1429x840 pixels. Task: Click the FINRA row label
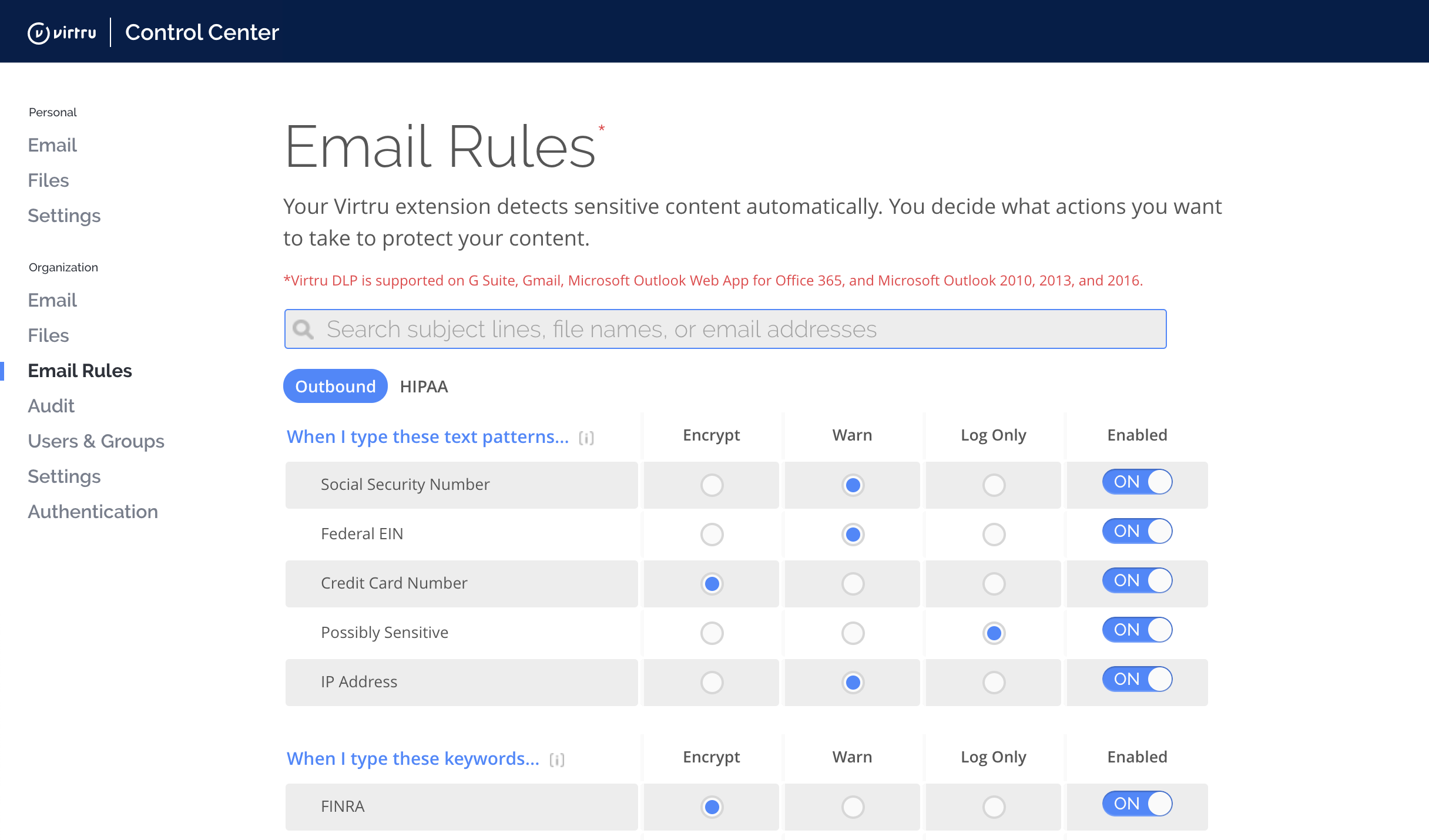[x=343, y=807]
